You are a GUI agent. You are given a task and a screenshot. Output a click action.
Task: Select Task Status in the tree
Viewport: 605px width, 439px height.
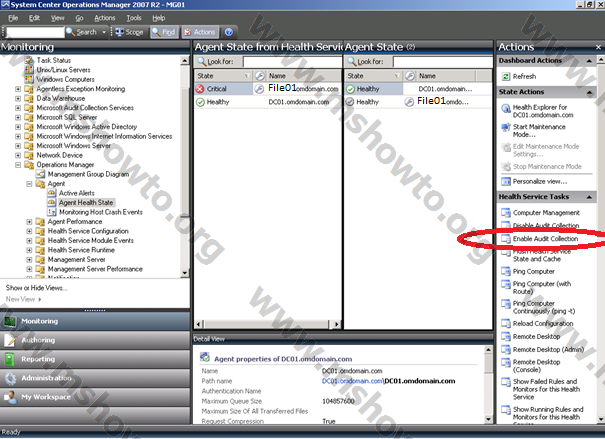54,60
